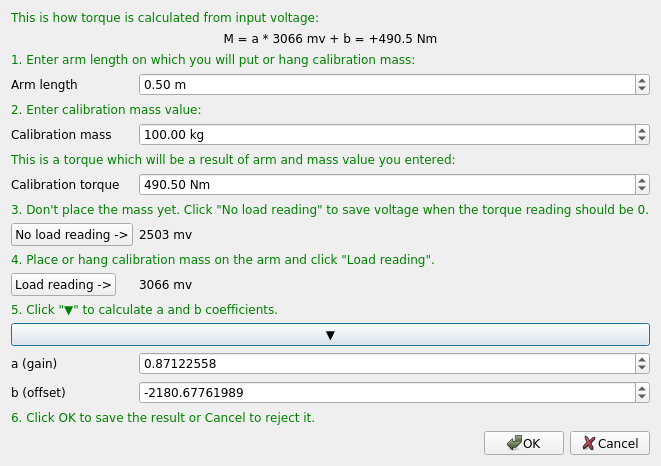Click the 3066 mv load value

tap(165, 285)
